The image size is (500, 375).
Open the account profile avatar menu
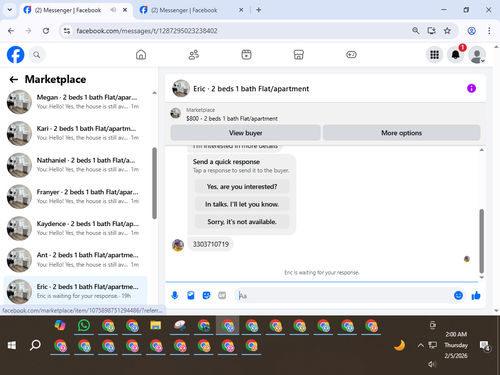tap(477, 55)
